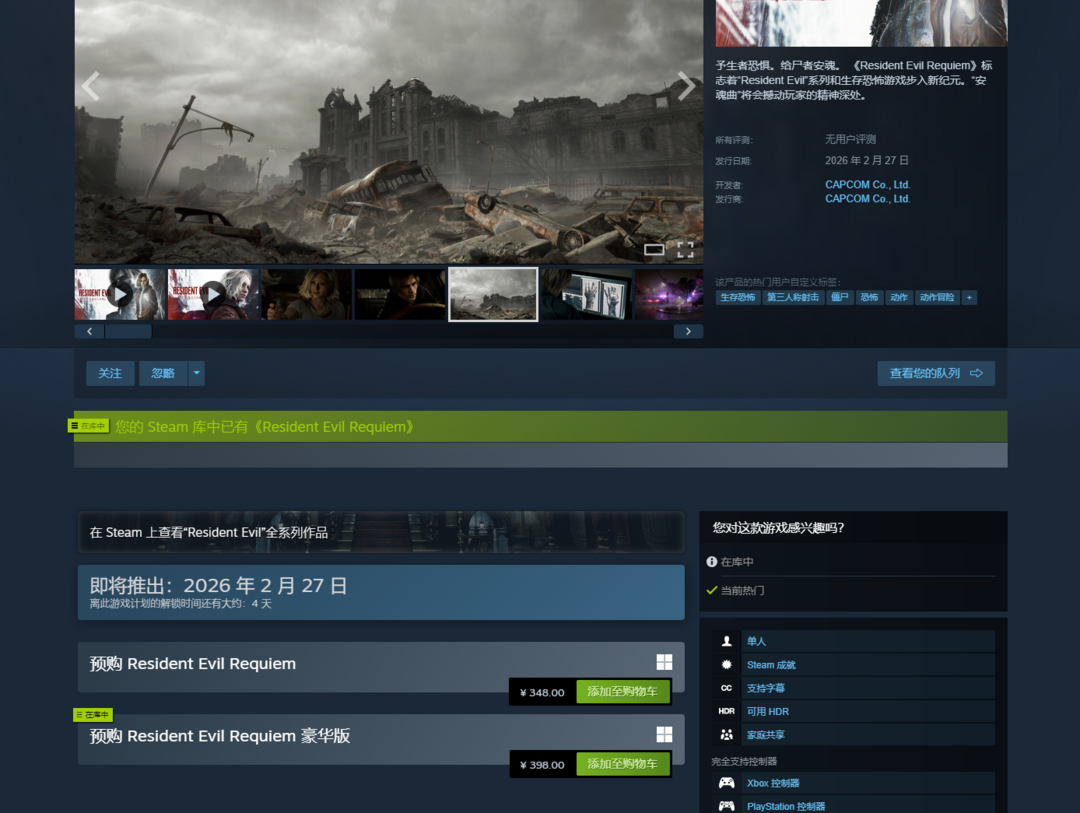
Task: Toggle the 忽略 ignore button
Action: click(163, 373)
